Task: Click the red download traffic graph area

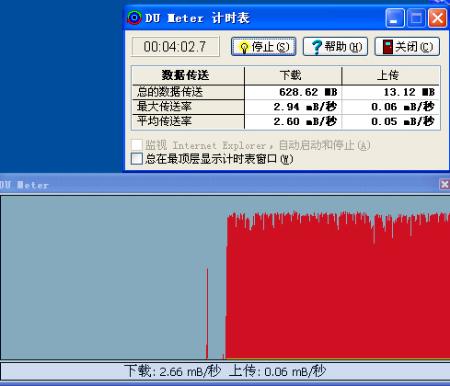Action: 338,287
